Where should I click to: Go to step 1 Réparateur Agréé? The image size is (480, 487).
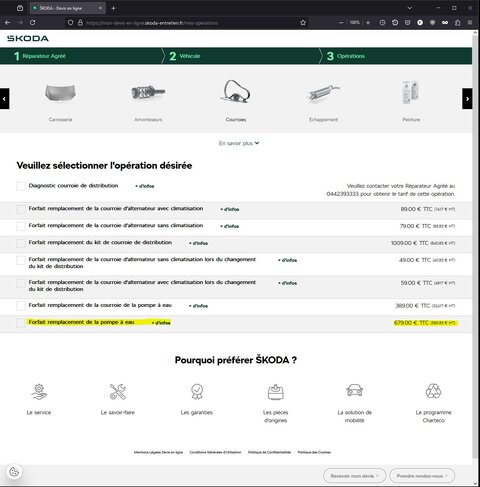click(40, 56)
